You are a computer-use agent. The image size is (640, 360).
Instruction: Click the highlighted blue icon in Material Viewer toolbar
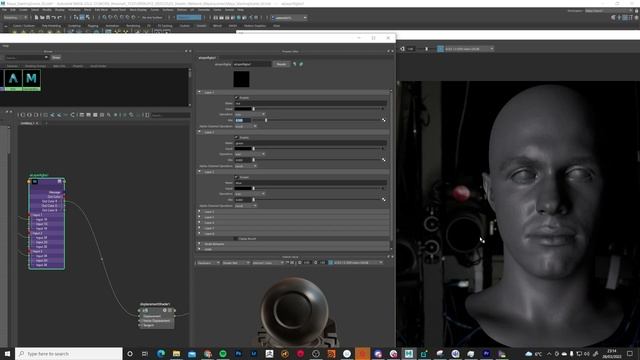point(331,262)
